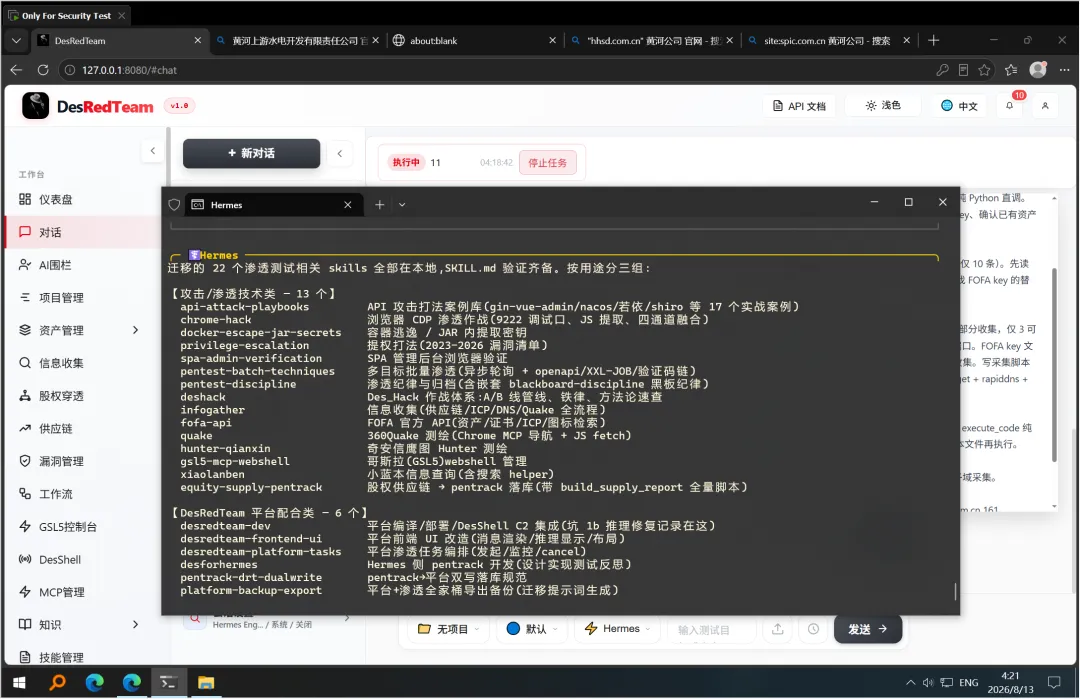Click the 输入测试目 input field
The image size is (1080, 699).
[712, 629]
